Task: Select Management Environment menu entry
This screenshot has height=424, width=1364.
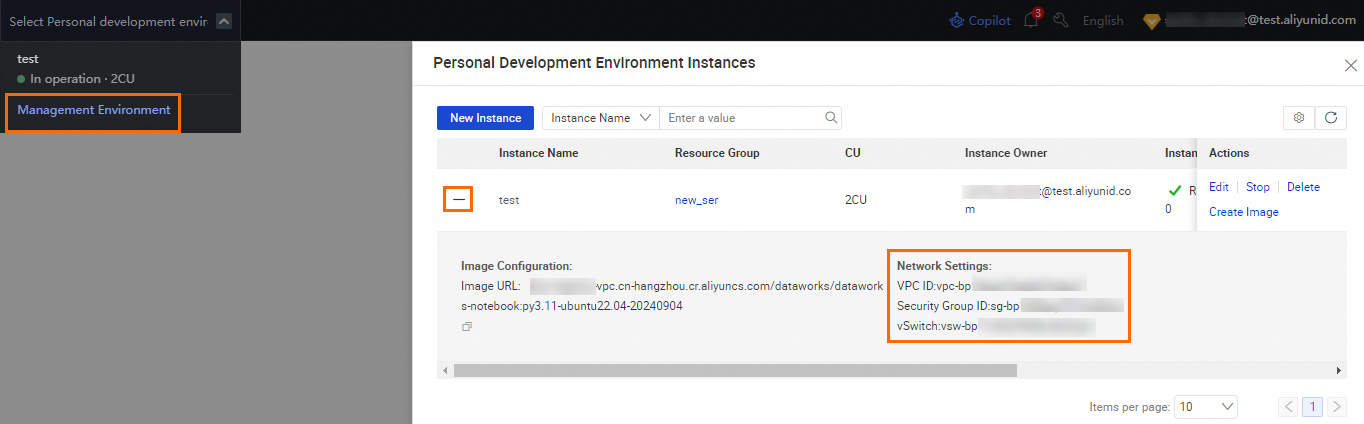Action: point(93,111)
